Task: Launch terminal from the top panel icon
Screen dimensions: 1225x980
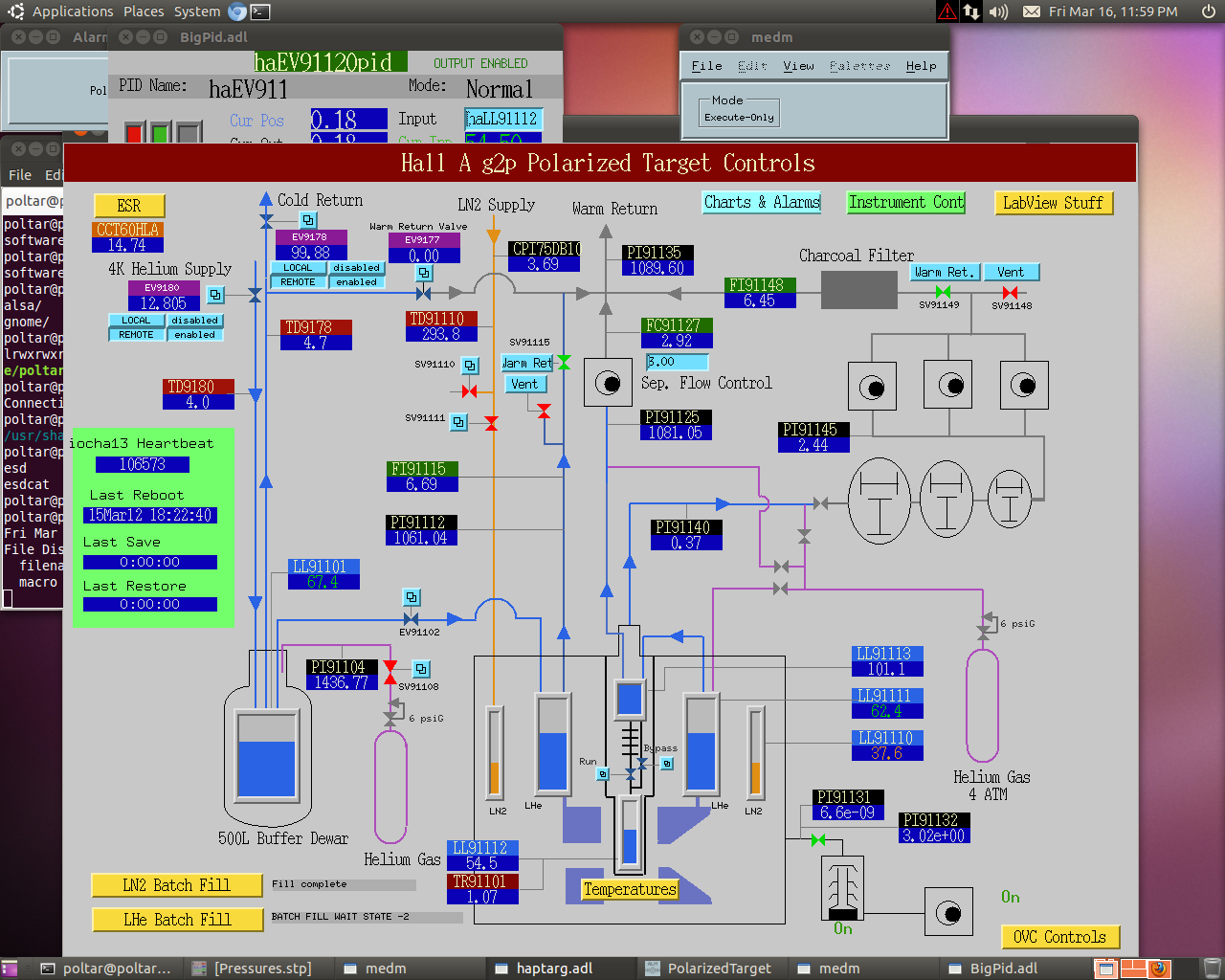Action: [x=260, y=11]
